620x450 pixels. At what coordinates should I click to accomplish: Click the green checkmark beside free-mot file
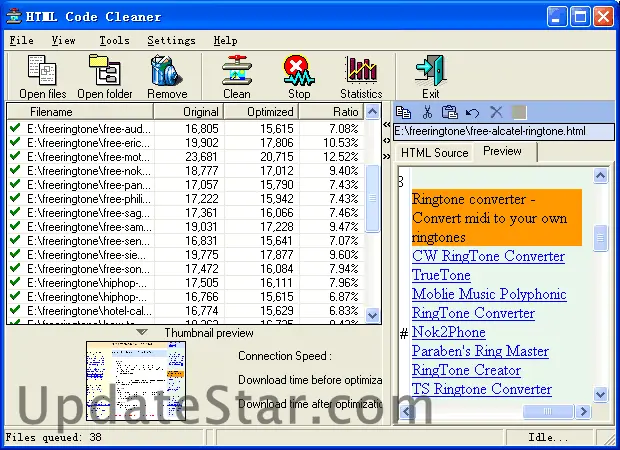pos(15,156)
